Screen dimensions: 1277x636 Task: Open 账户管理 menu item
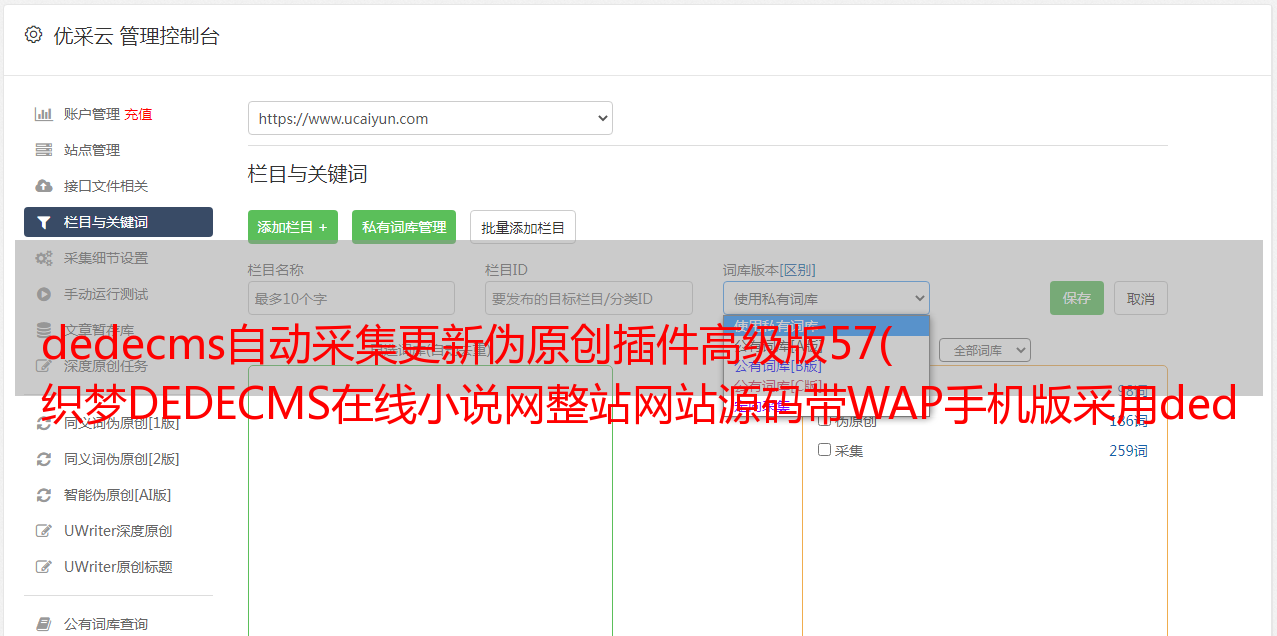coord(92,114)
